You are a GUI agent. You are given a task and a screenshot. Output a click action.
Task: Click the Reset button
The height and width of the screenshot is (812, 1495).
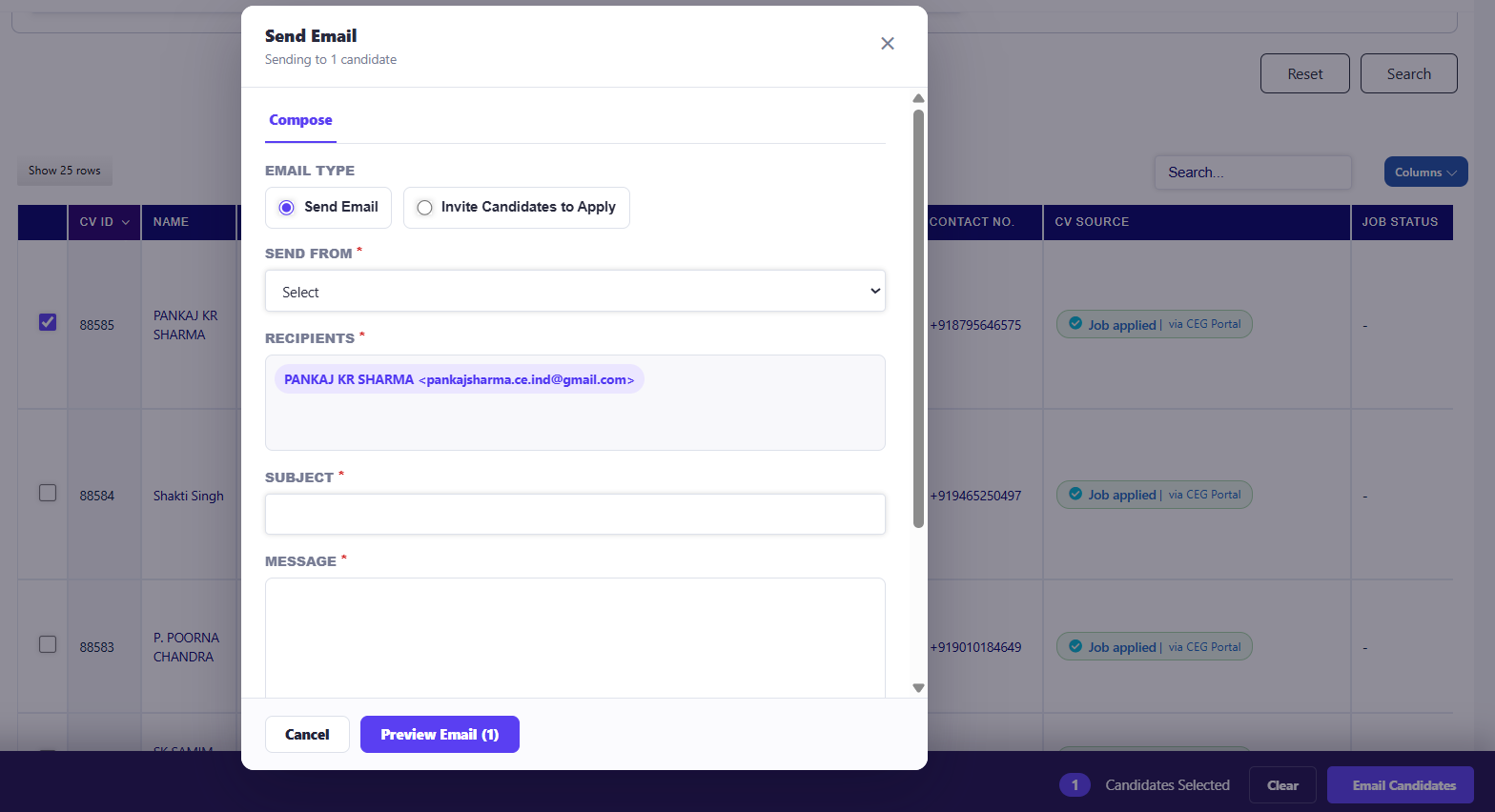coord(1304,73)
